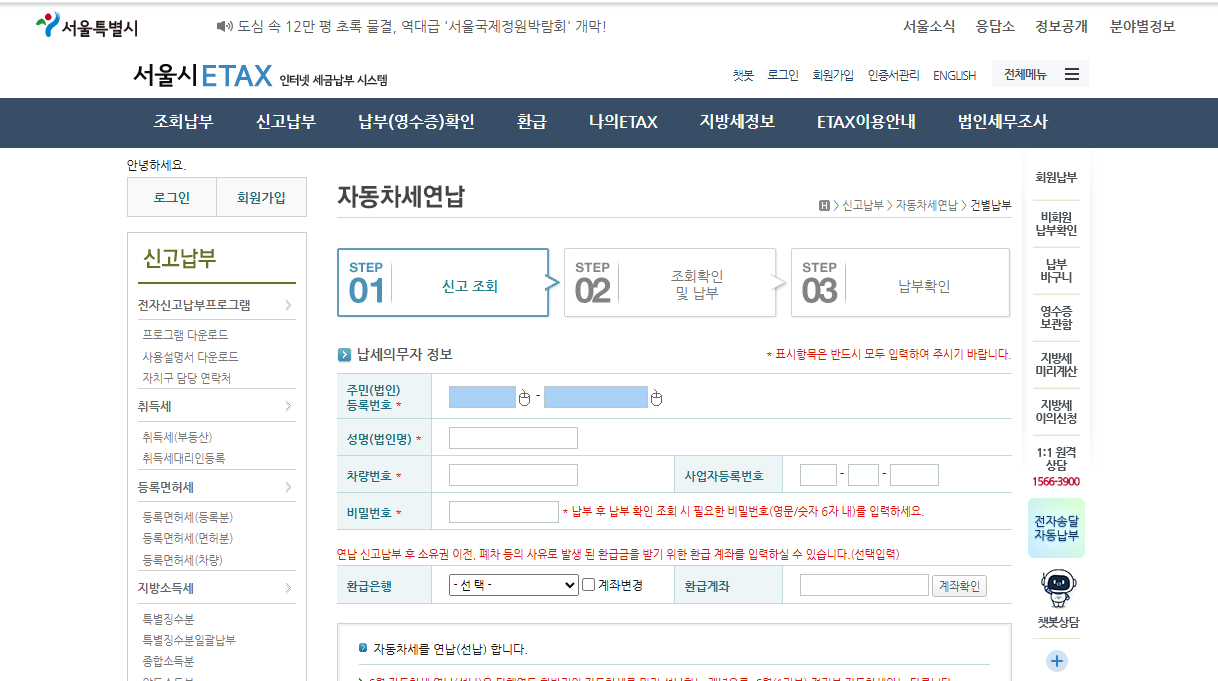Open the 환급 main menu
The image size is (1218, 681).
(x=532, y=122)
